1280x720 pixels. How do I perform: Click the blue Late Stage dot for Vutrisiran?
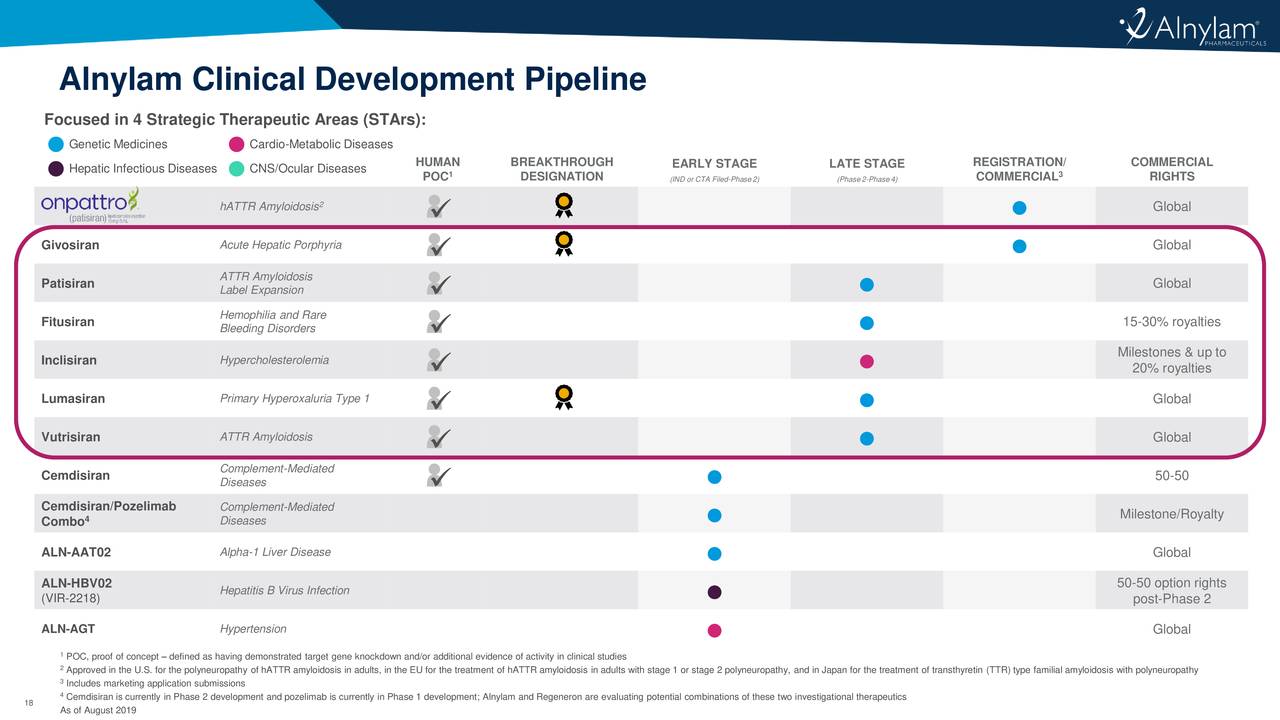click(x=867, y=438)
